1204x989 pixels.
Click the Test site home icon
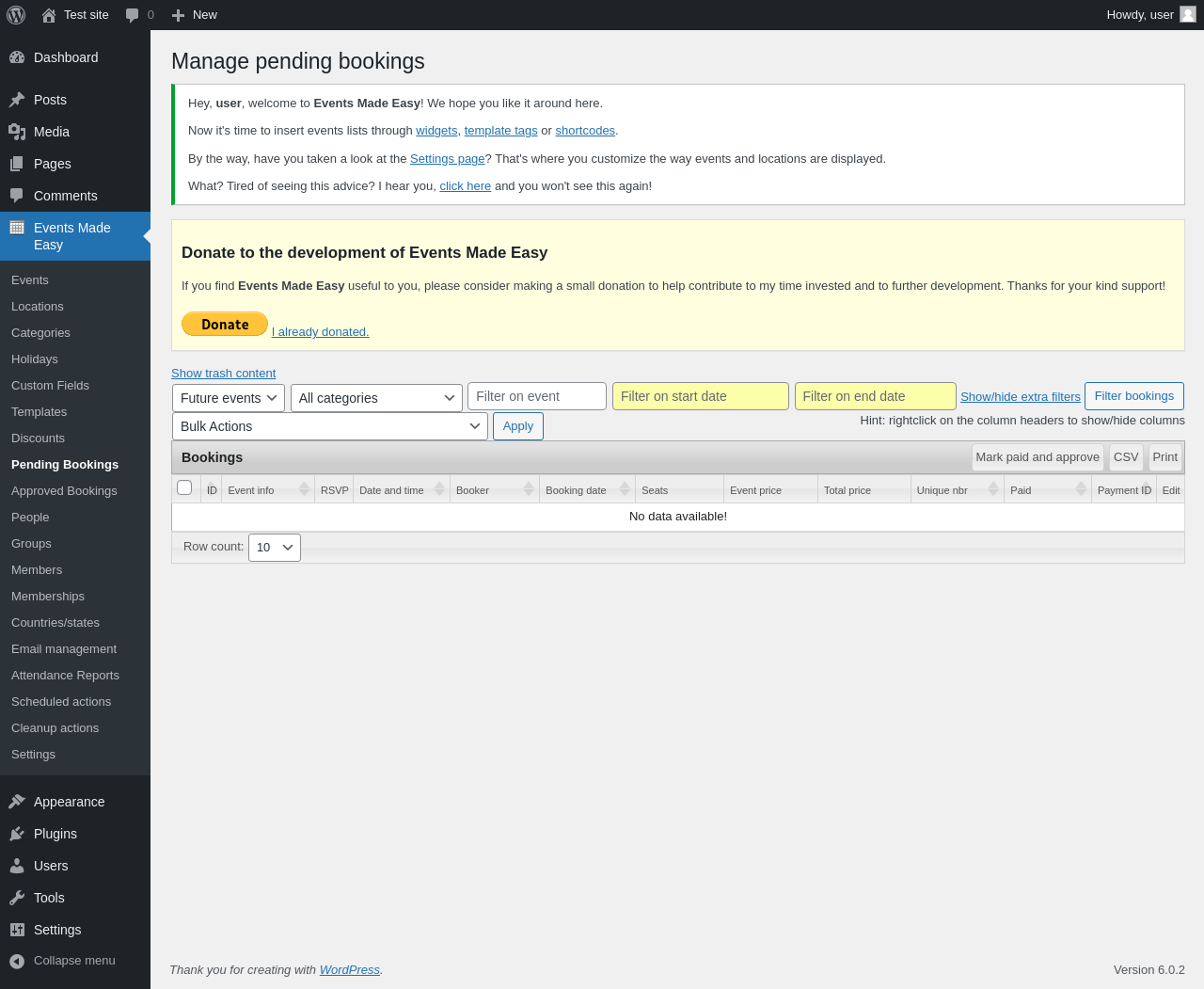pos(49,15)
